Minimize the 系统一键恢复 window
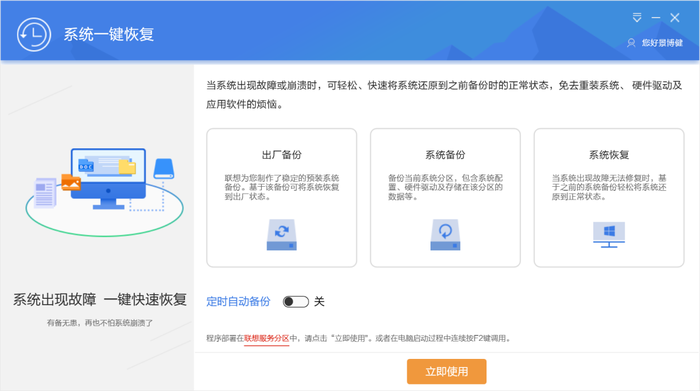This screenshot has width=700, height=391. pos(656,18)
